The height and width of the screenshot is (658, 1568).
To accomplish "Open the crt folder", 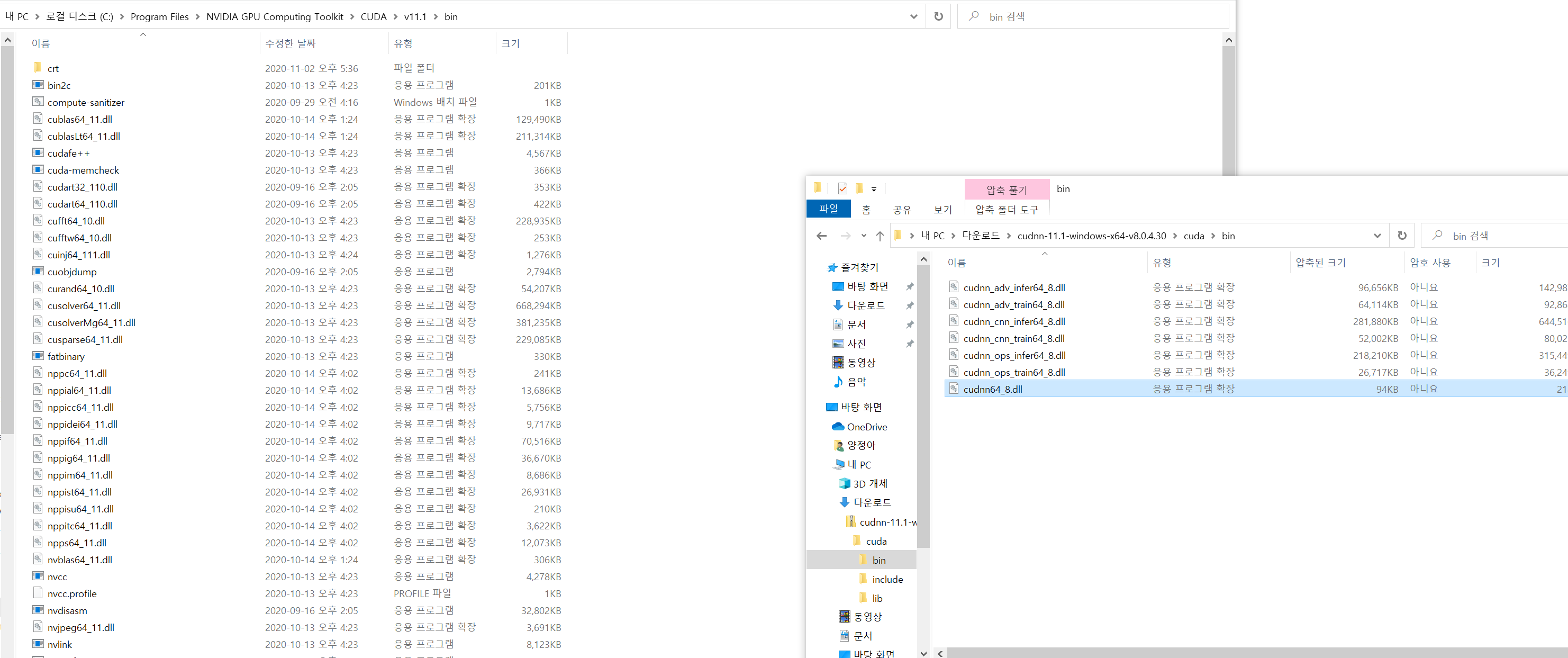I will coord(53,68).
